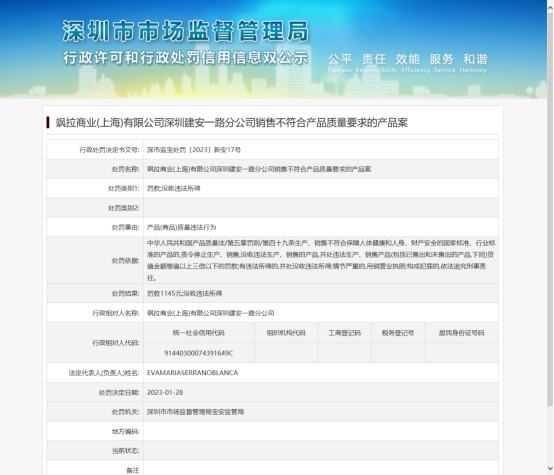Click the 处罚决定日期 row label

pos(119,392)
